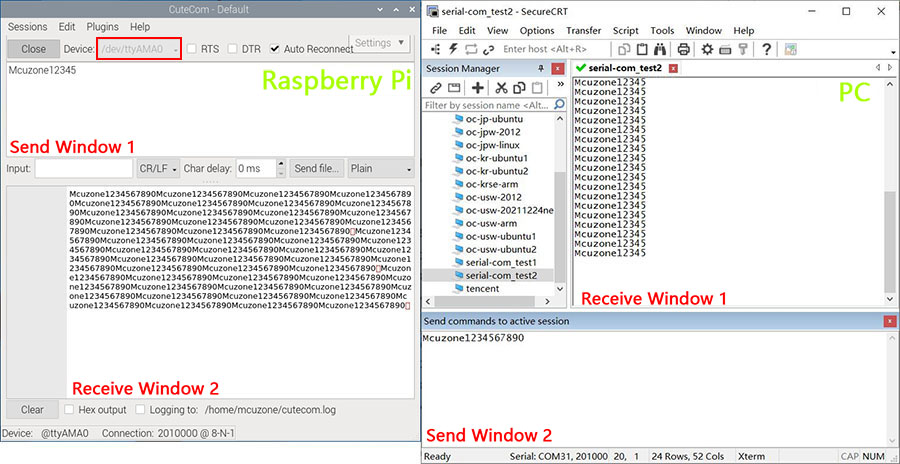This screenshot has width=900, height=464.
Task: Uncheck Auto Reconnect in CuteCom
Action: point(275,49)
